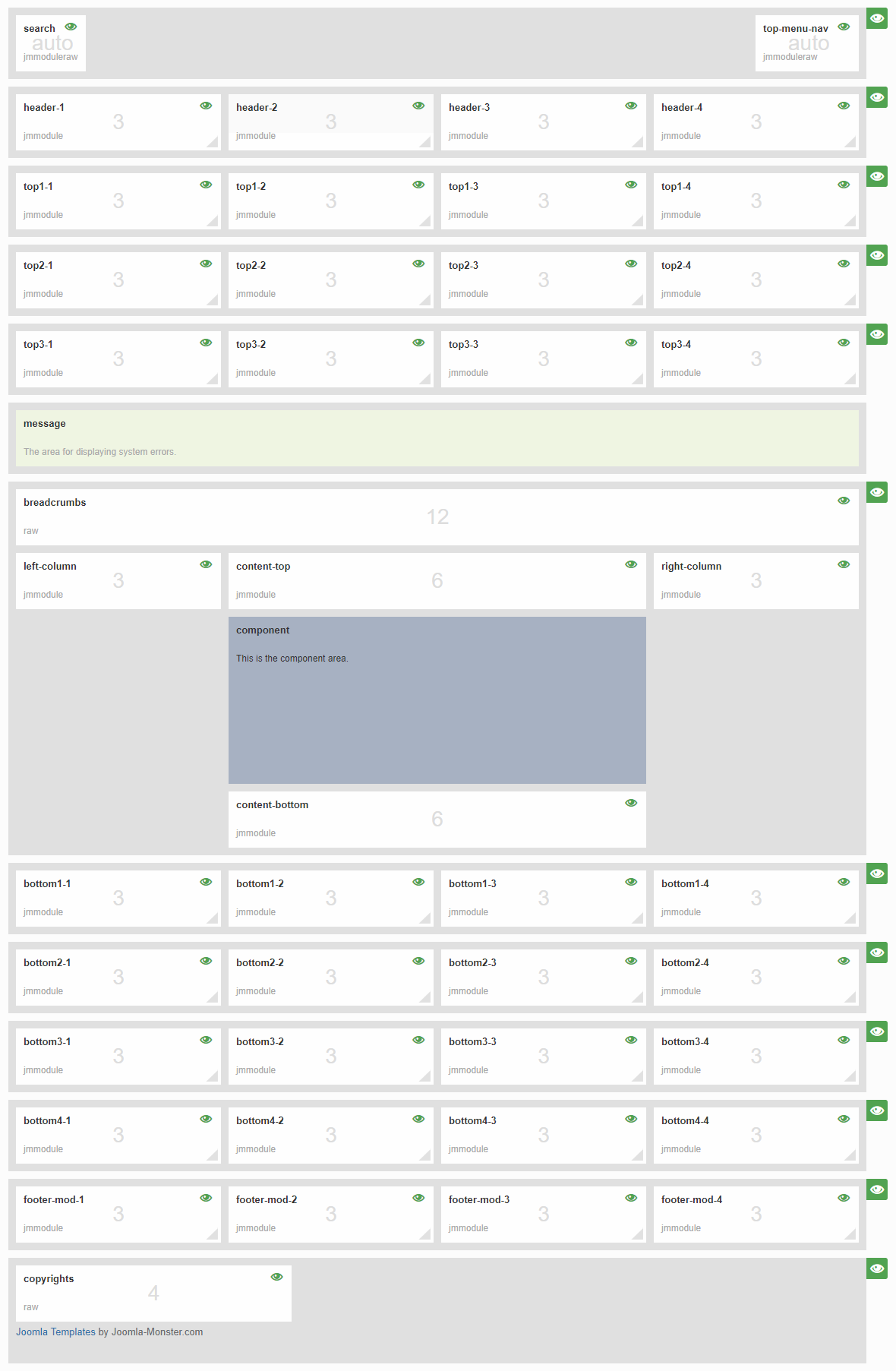Toggle visibility of the search module

point(71,27)
